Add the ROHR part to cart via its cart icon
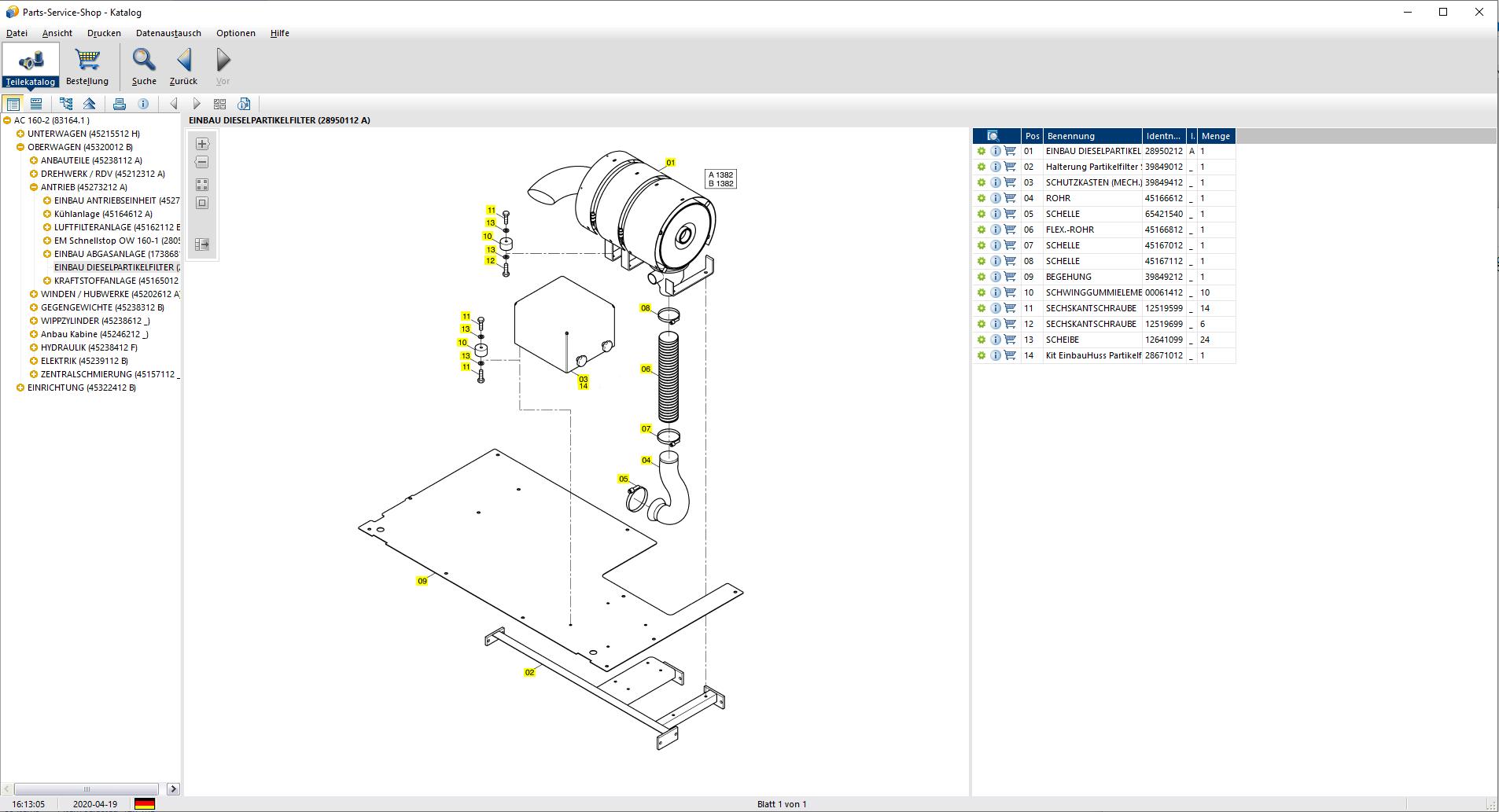The image size is (1499, 812). coord(1008,198)
